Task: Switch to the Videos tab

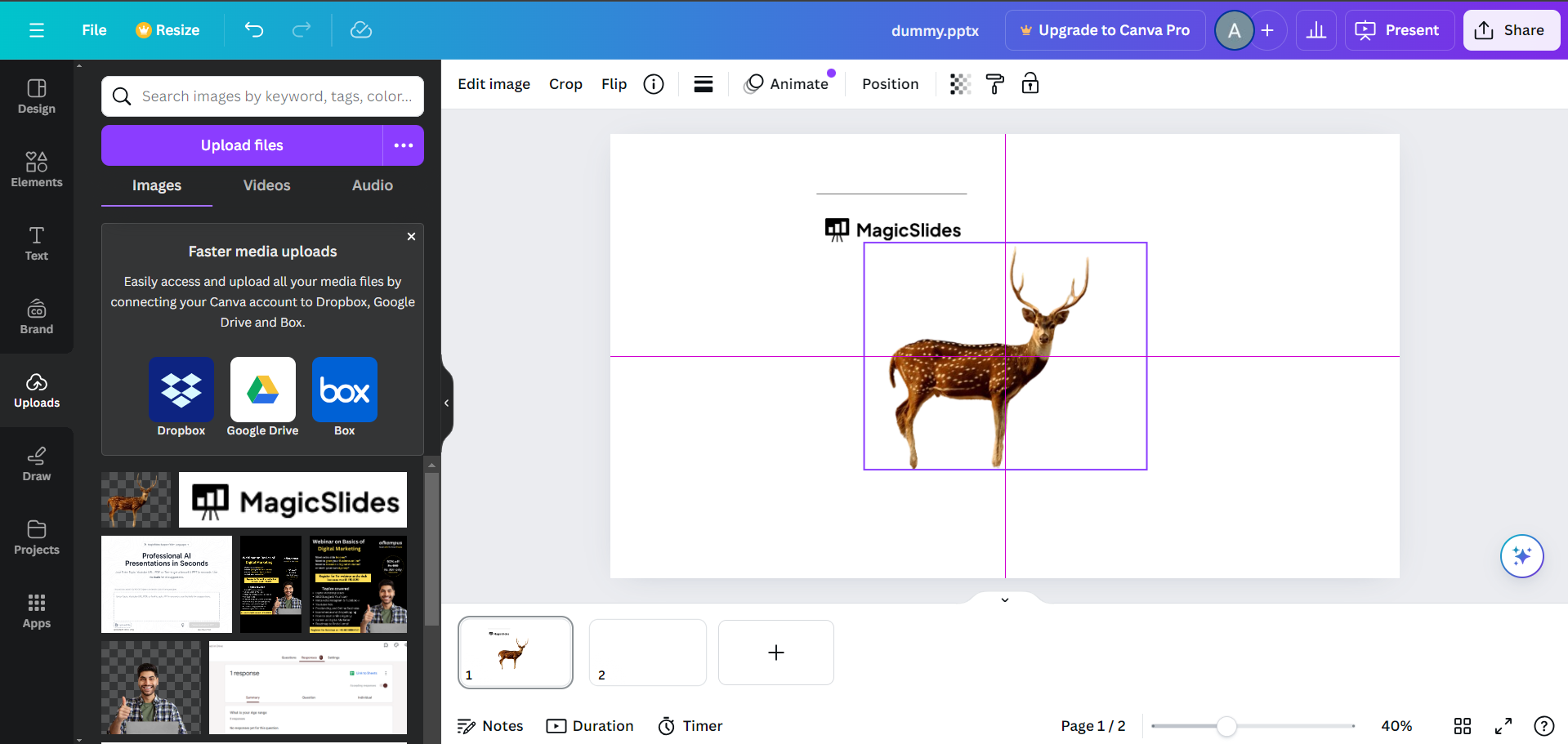Action: [266, 185]
